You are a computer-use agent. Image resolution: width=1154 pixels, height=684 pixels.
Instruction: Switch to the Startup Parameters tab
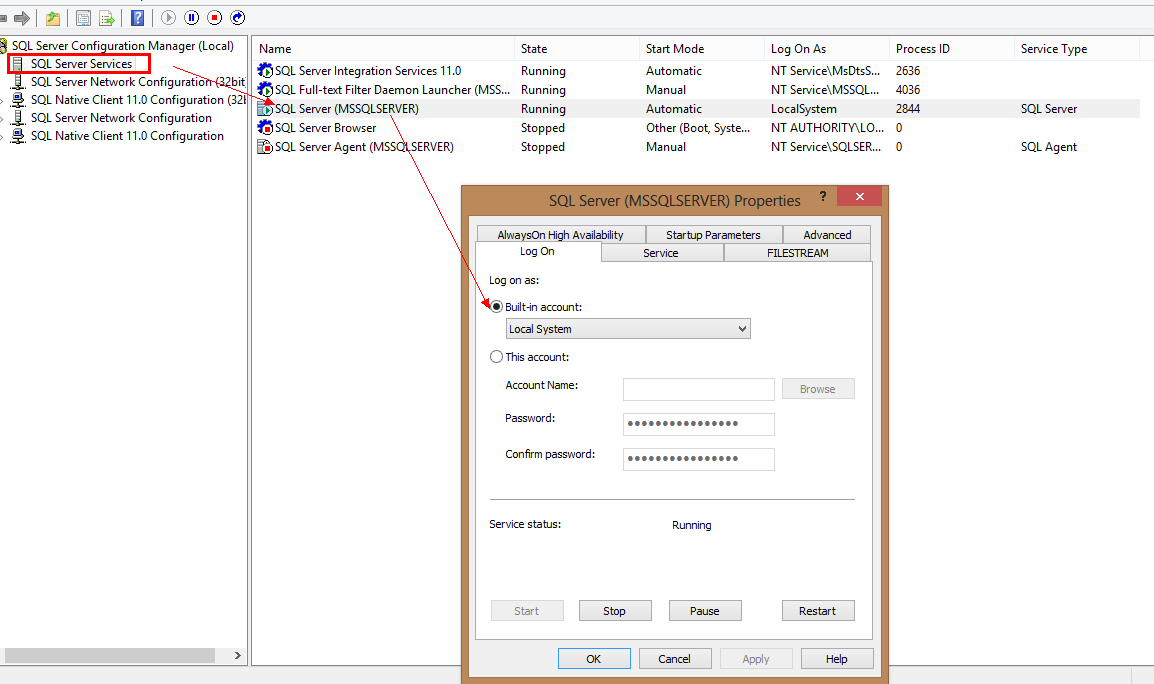click(x=713, y=235)
